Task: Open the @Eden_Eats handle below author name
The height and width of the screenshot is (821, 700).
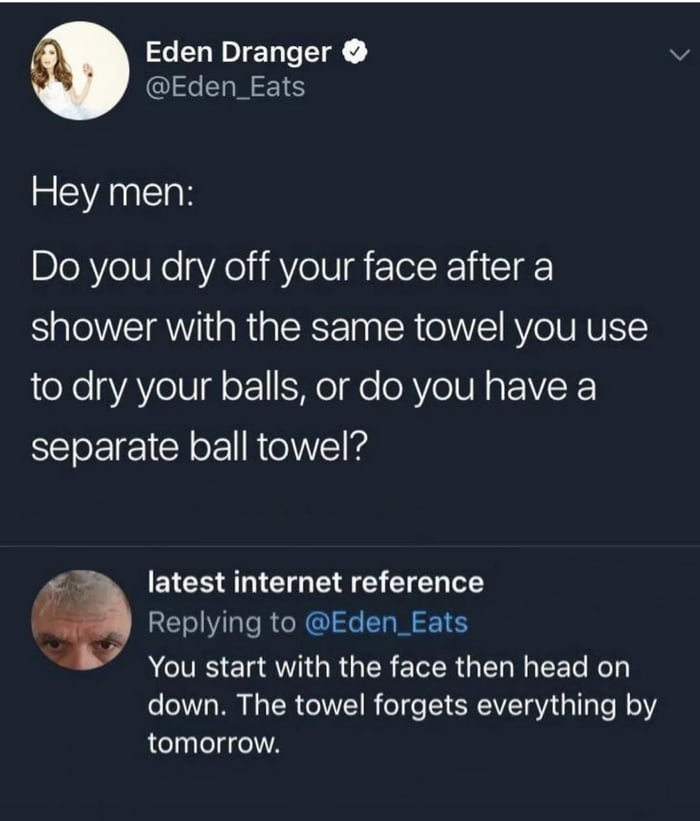Action: coord(225,88)
